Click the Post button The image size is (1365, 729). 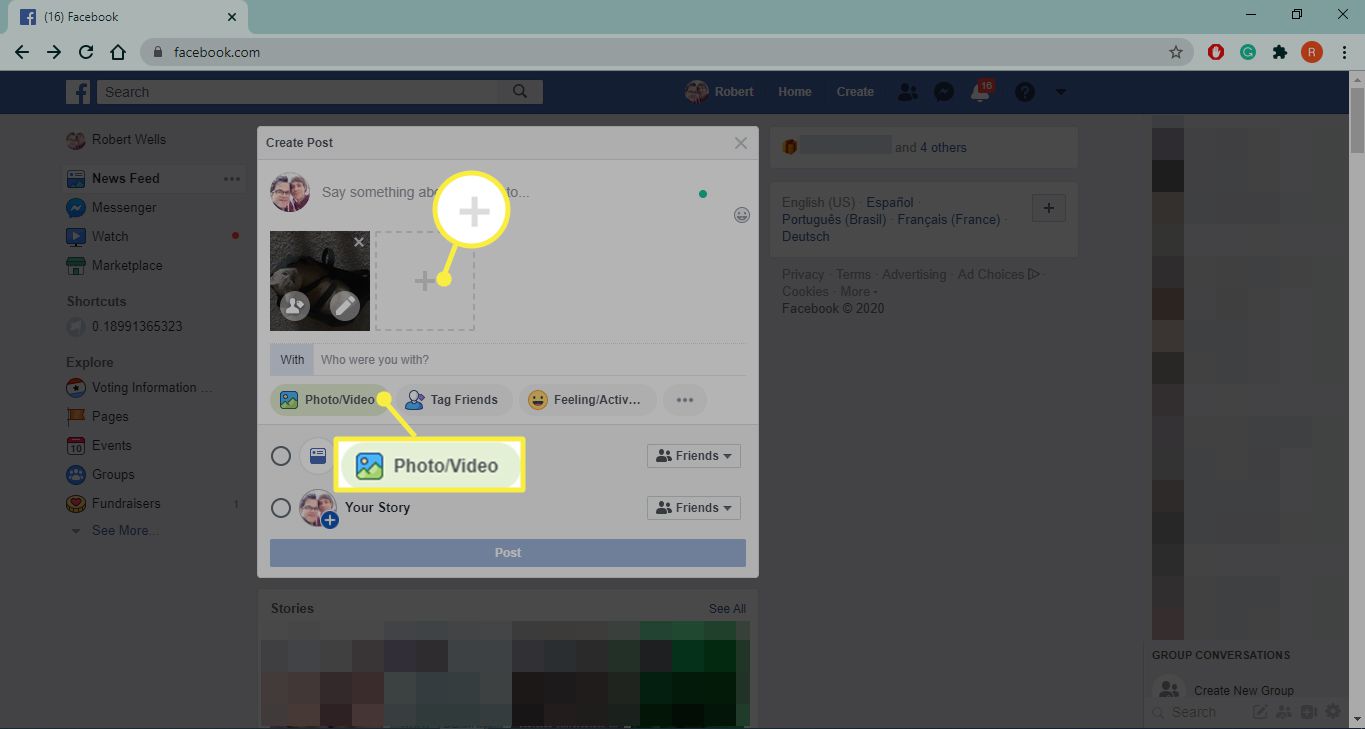[x=508, y=553]
